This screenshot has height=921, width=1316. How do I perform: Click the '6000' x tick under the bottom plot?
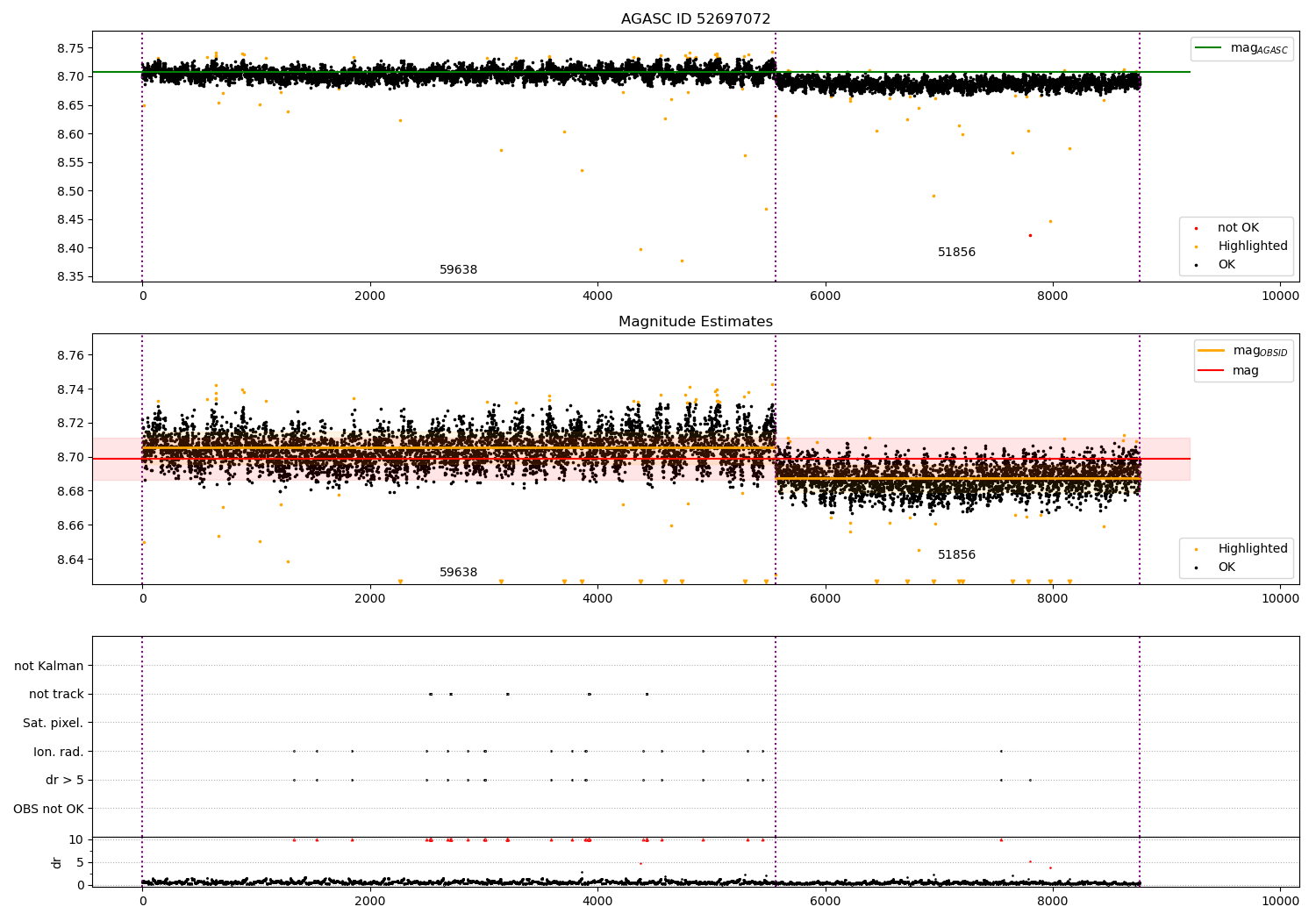[x=825, y=902]
